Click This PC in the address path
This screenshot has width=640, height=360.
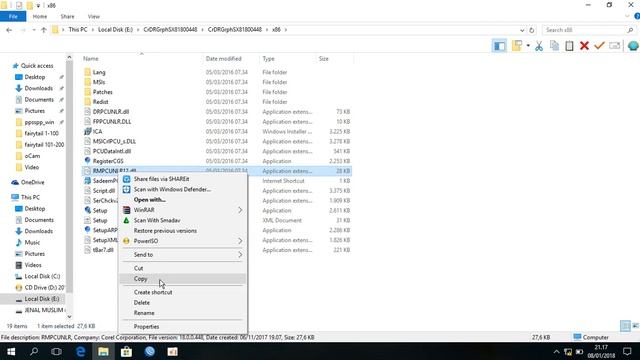coord(78,30)
